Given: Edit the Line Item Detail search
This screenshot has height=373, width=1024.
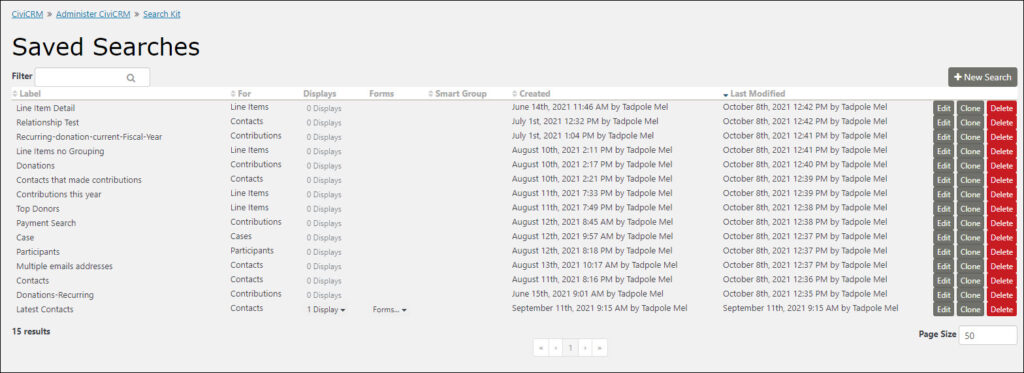Looking at the screenshot, I should [944, 108].
